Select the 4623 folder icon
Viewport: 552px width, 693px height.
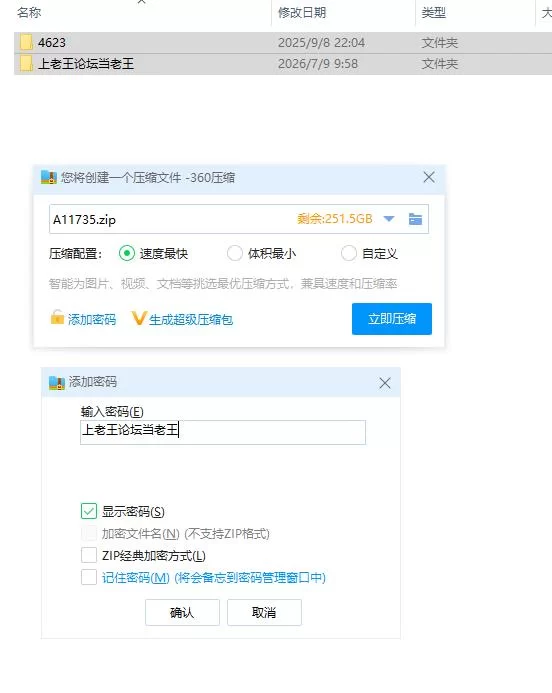tap(26, 42)
